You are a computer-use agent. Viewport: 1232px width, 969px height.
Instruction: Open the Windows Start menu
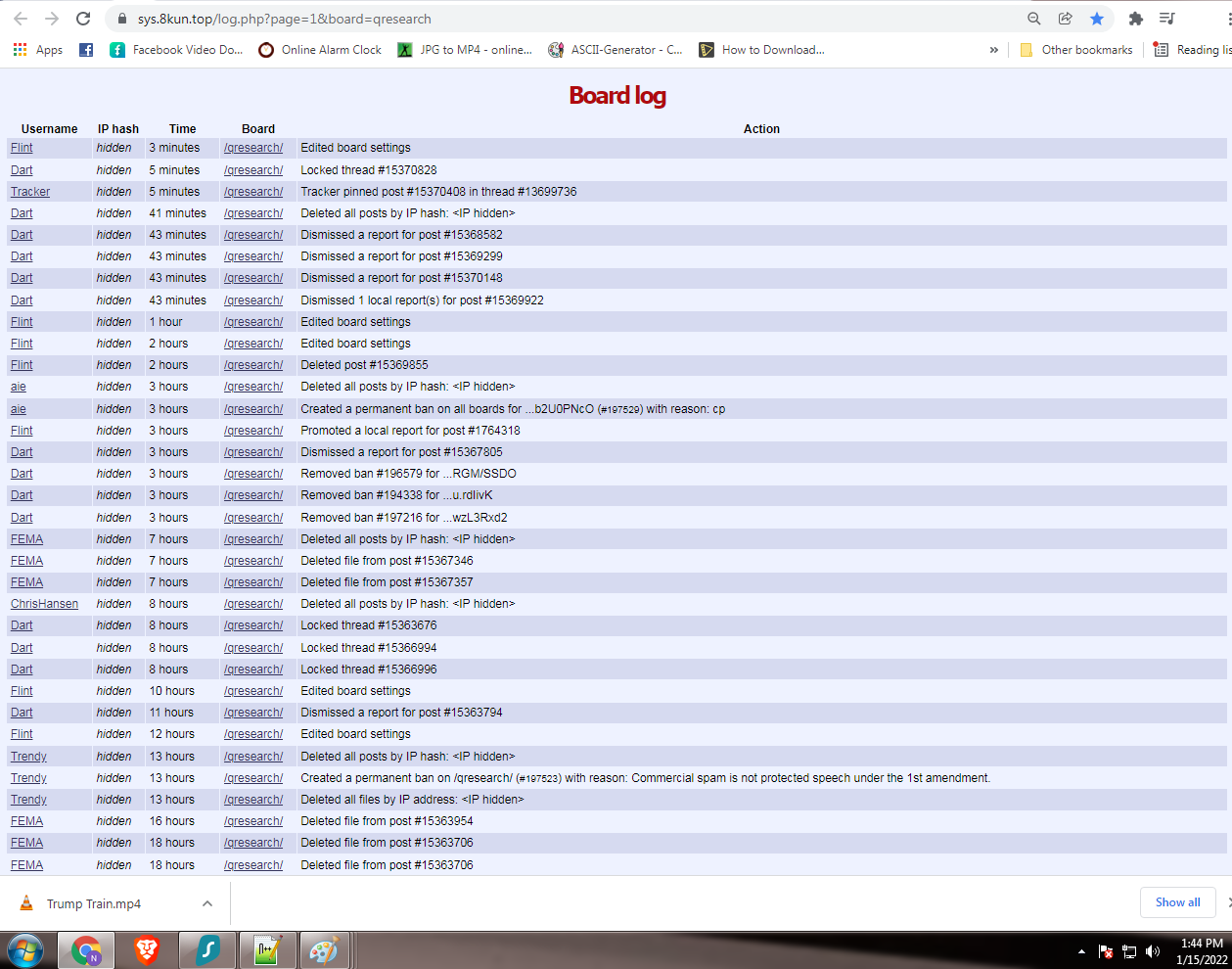coord(25,950)
